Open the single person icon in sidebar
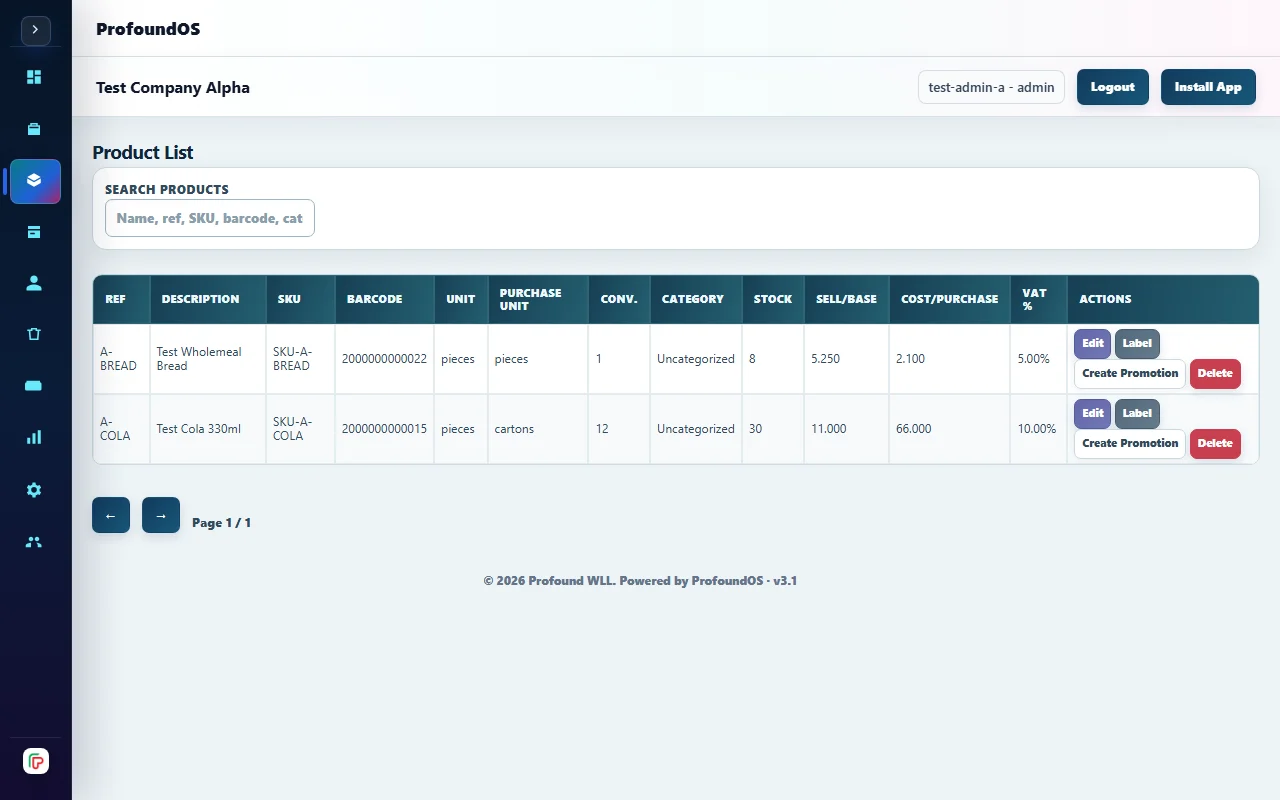This screenshot has height=800, width=1280. pyautogui.click(x=35, y=283)
